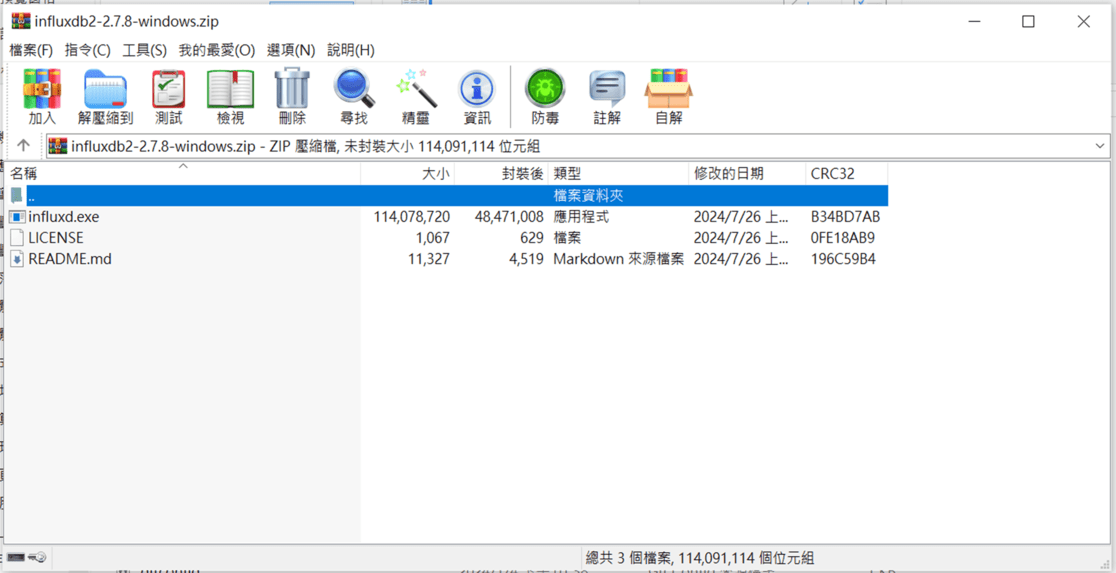Click CRC32 value B34BD7AB
Screen dimensions: 1116x573
846,217
